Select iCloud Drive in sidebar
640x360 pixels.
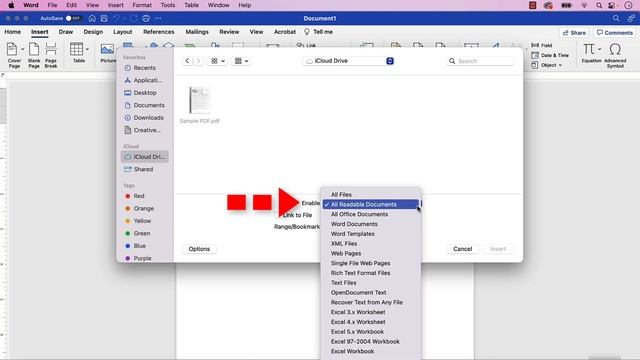145,157
